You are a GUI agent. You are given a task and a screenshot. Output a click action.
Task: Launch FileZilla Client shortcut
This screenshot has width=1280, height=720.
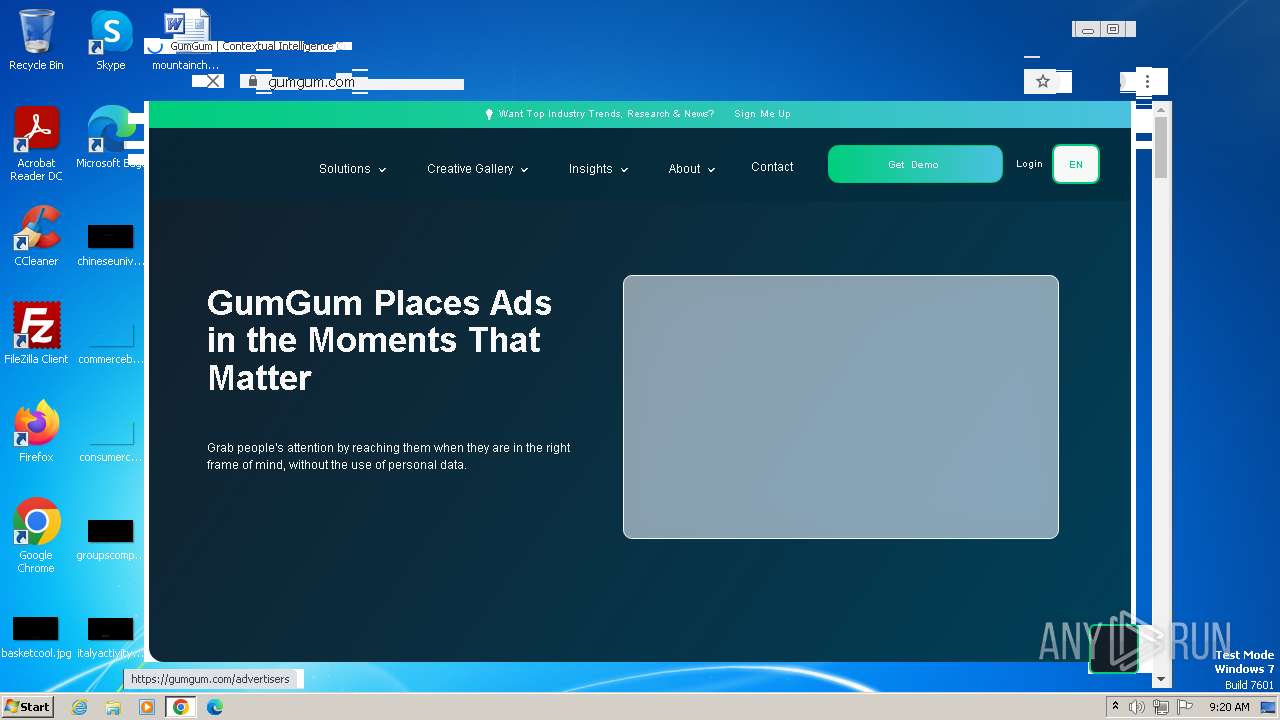[x=36, y=334]
